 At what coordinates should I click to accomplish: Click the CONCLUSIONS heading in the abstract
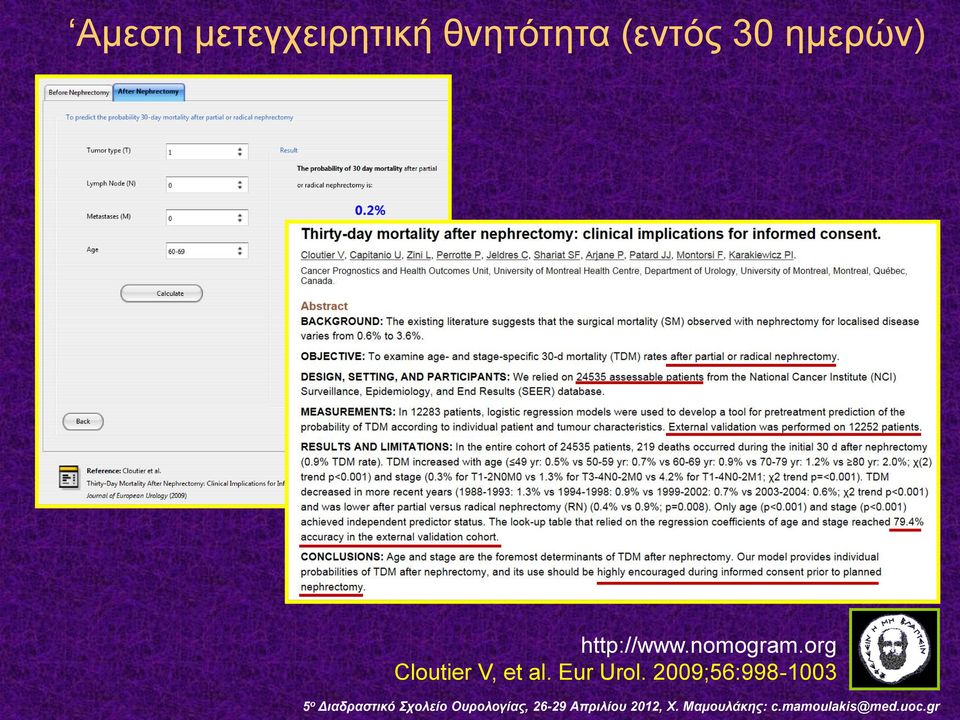342,557
